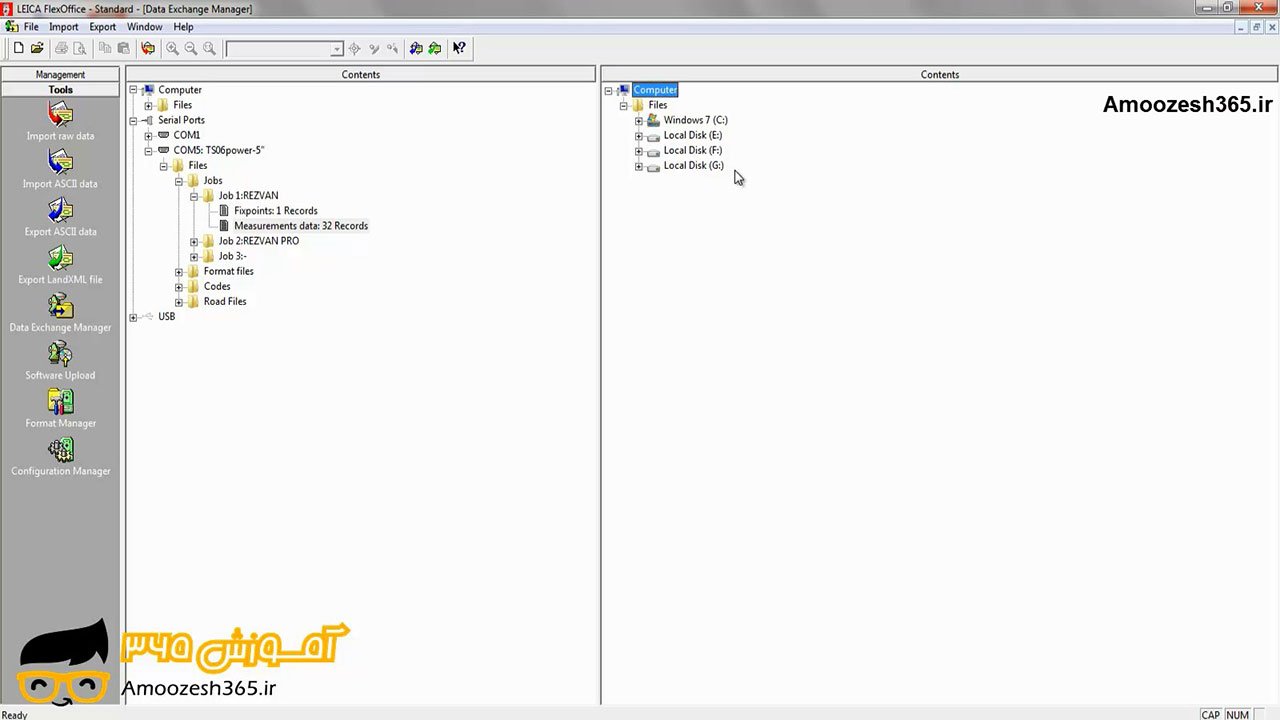Select Local Disk (G:) in right pane
Screen dimensions: 1280x720
(x=693, y=166)
